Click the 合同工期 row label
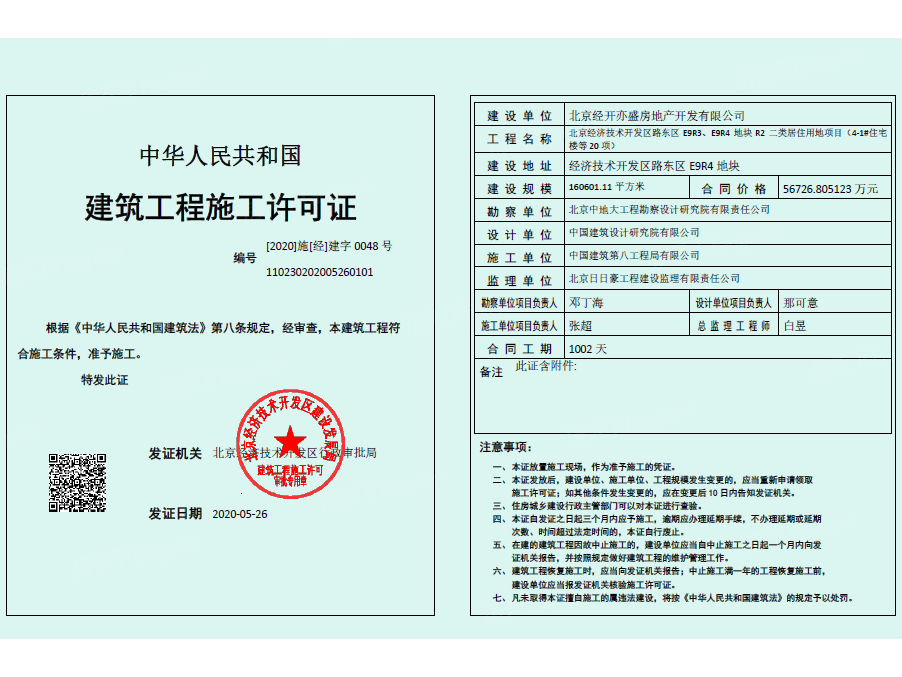This screenshot has width=902, height=677. click(x=519, y=349)
